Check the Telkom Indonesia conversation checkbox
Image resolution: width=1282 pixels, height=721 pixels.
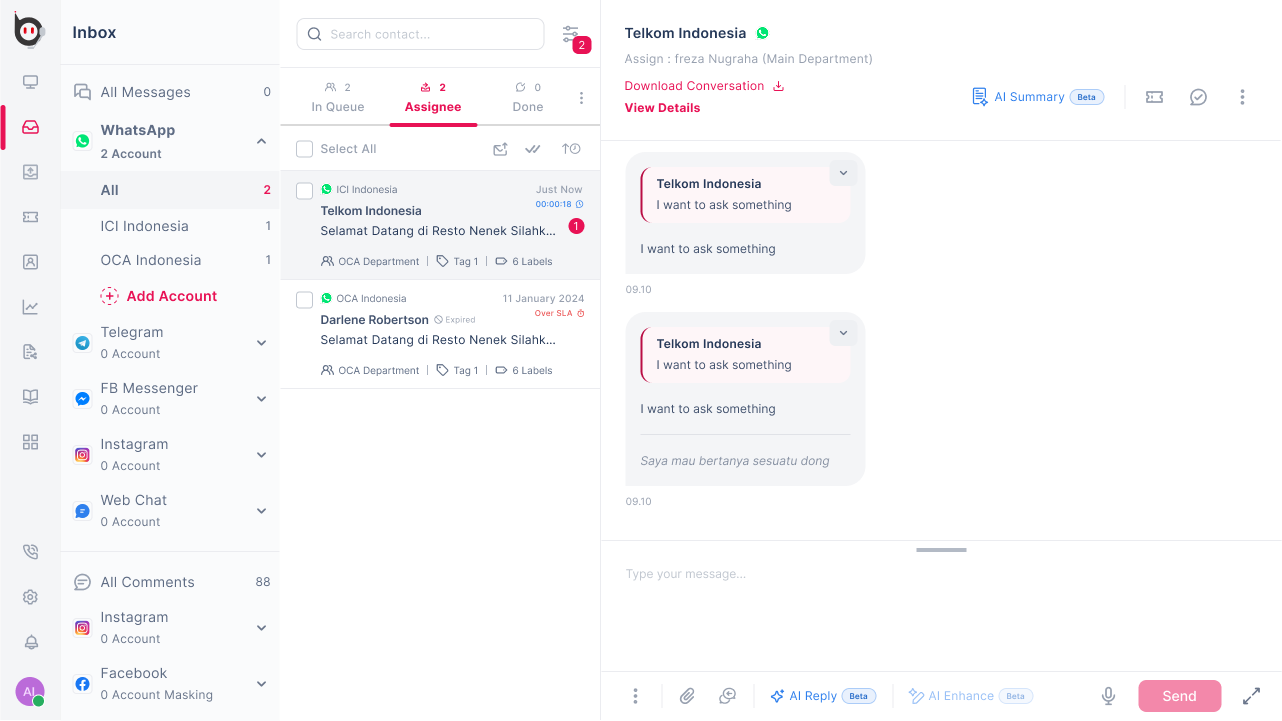tap(305, 190)
